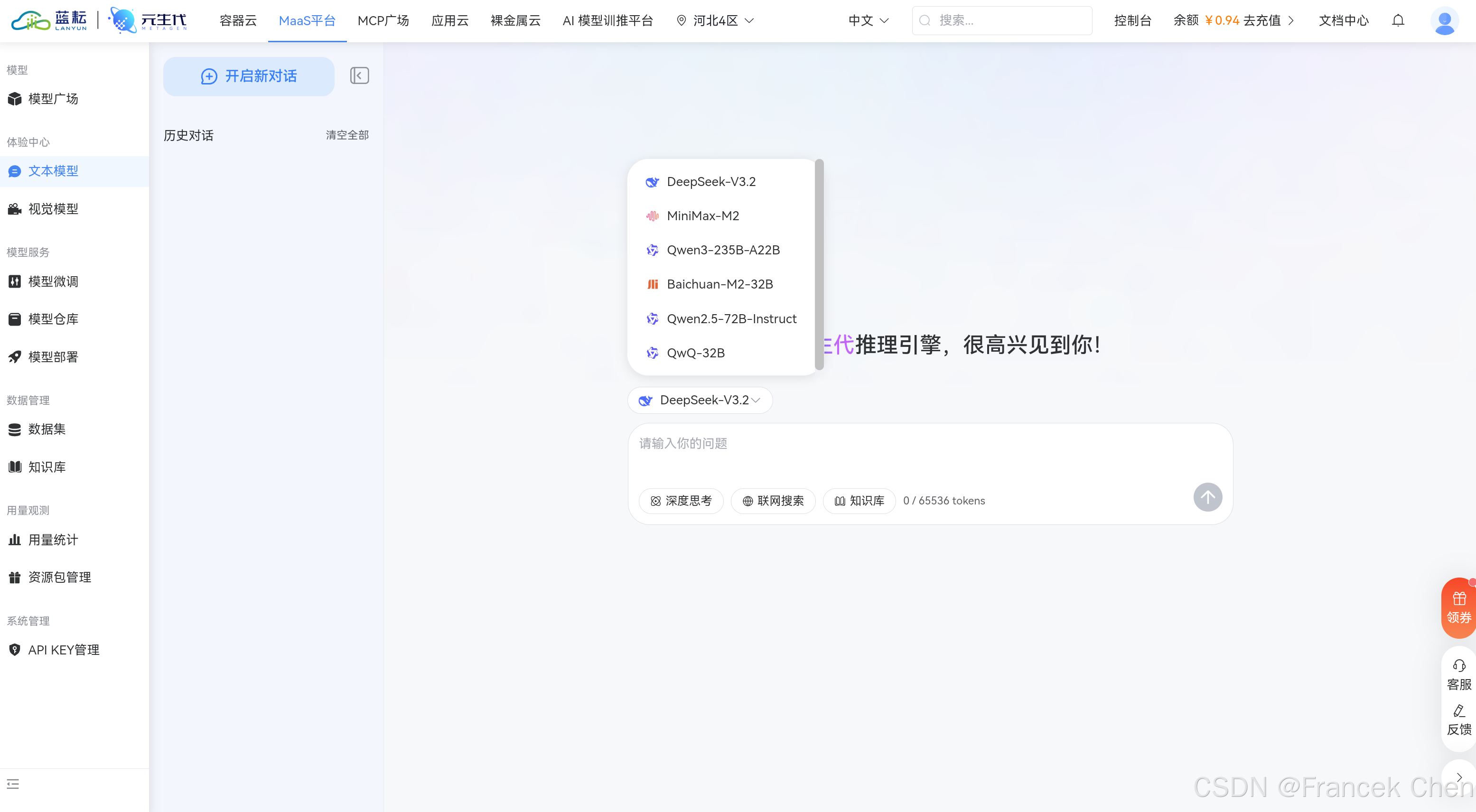Screen dimensions: 1476x812
Task: Switch to the 容器云 tab
Action: tap(238, 20)
